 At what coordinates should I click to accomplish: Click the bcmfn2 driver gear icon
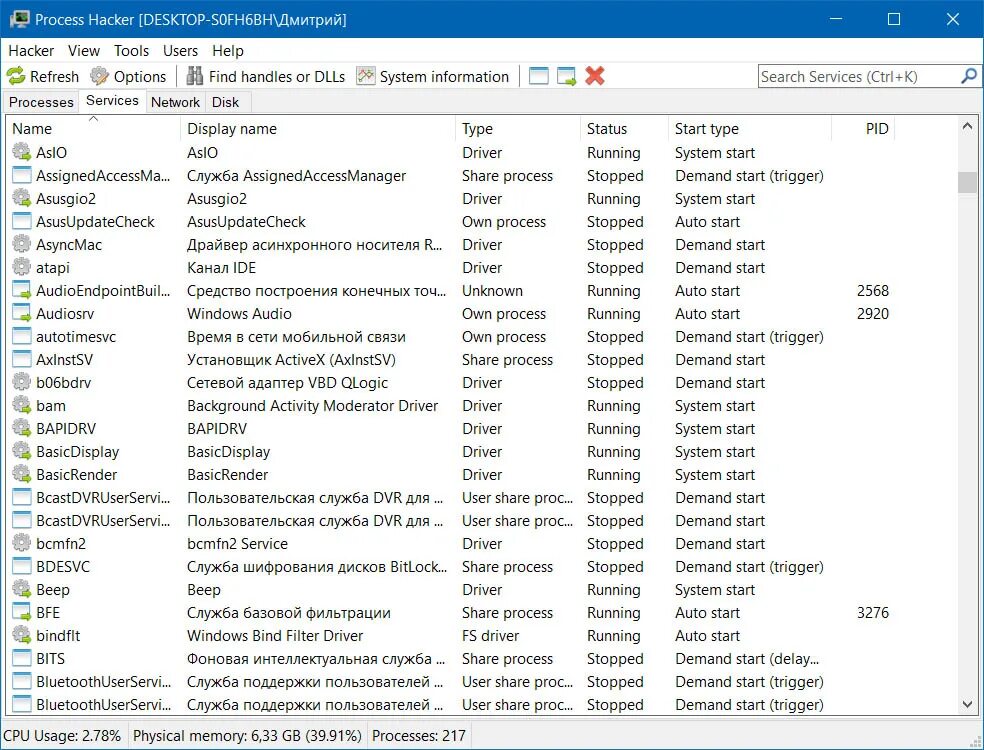[21, 544]
